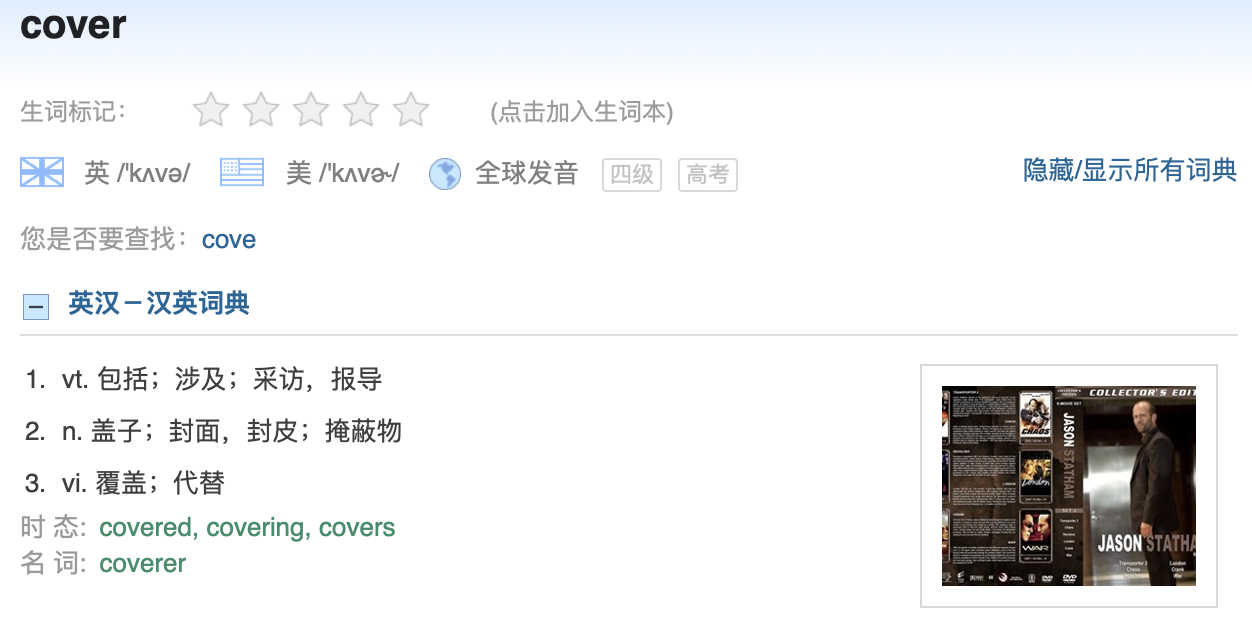Open global pronunciation globe icon
This screenshot has height=622, width=1252.
(445, 174)
